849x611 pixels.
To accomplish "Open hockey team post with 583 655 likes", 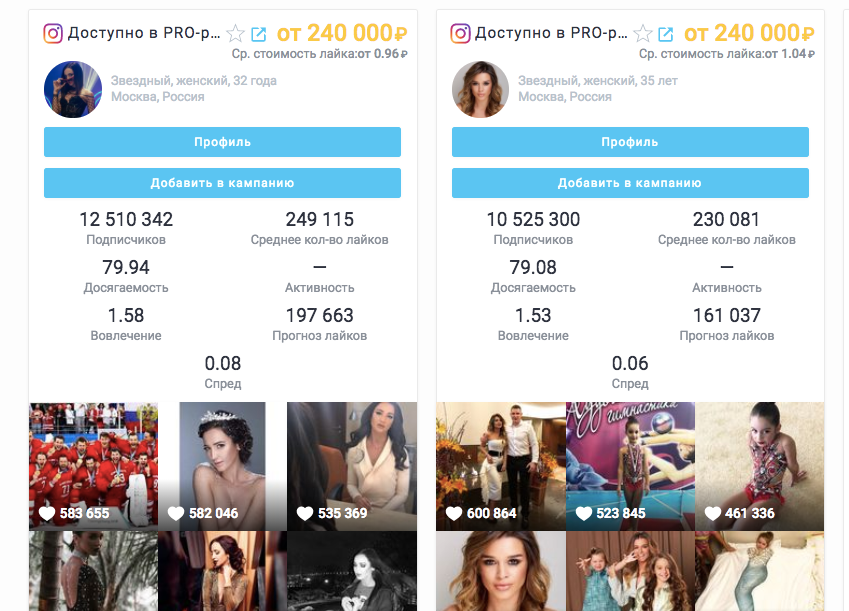I will pyautogui.click(x=93, y=466).
